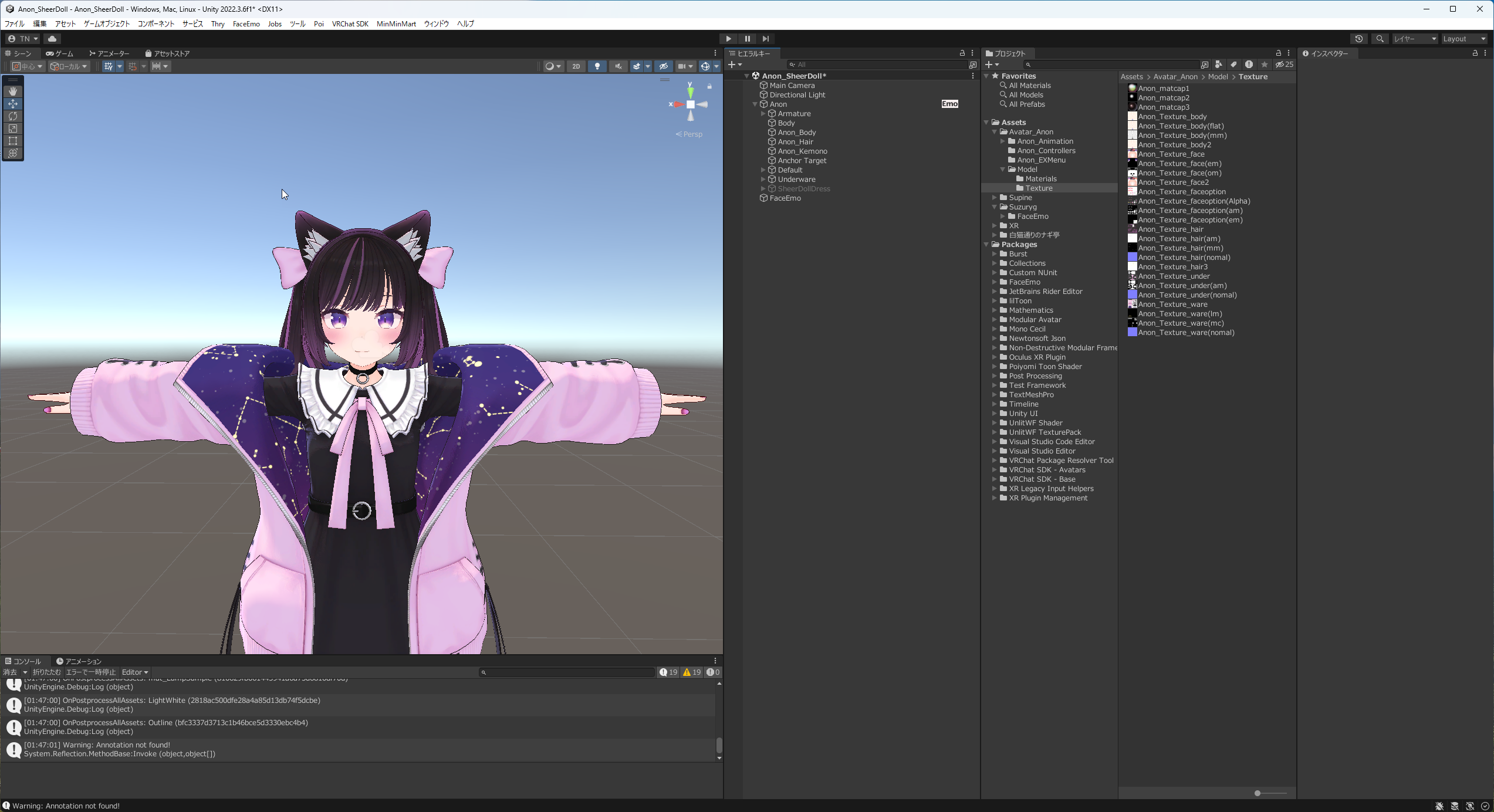The height and width of the screenshot is (812, 1494).
Task: Open the Project panel kebab menu
Action: (1289, 53)
